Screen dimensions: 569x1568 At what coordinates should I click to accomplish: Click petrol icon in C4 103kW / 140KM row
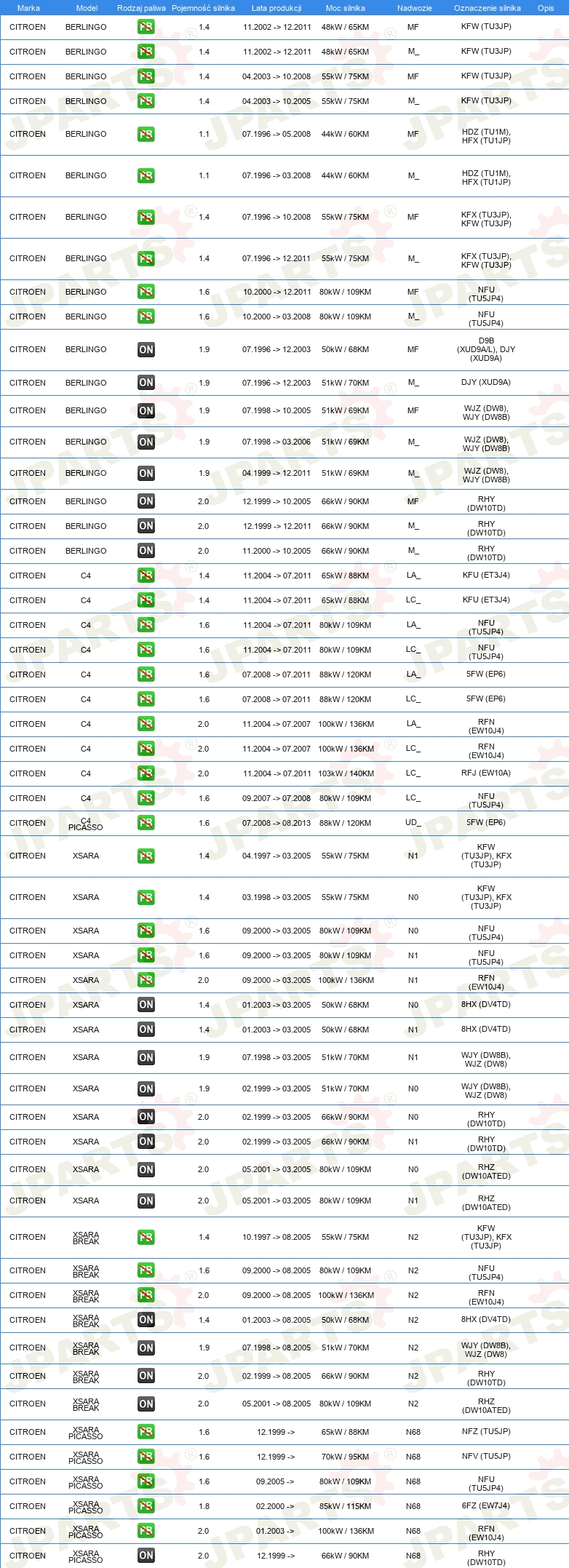[x=146, y=773]
